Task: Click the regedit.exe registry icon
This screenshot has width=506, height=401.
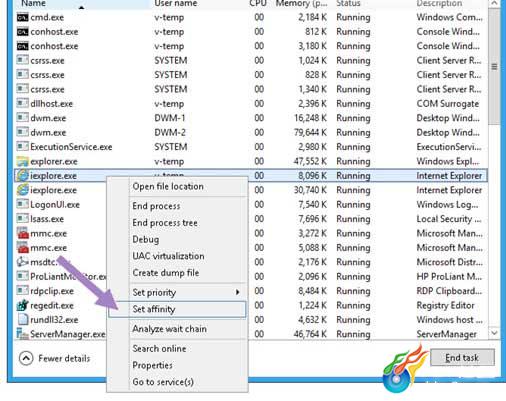Action: pyautogui.click(x=22, y=305)
